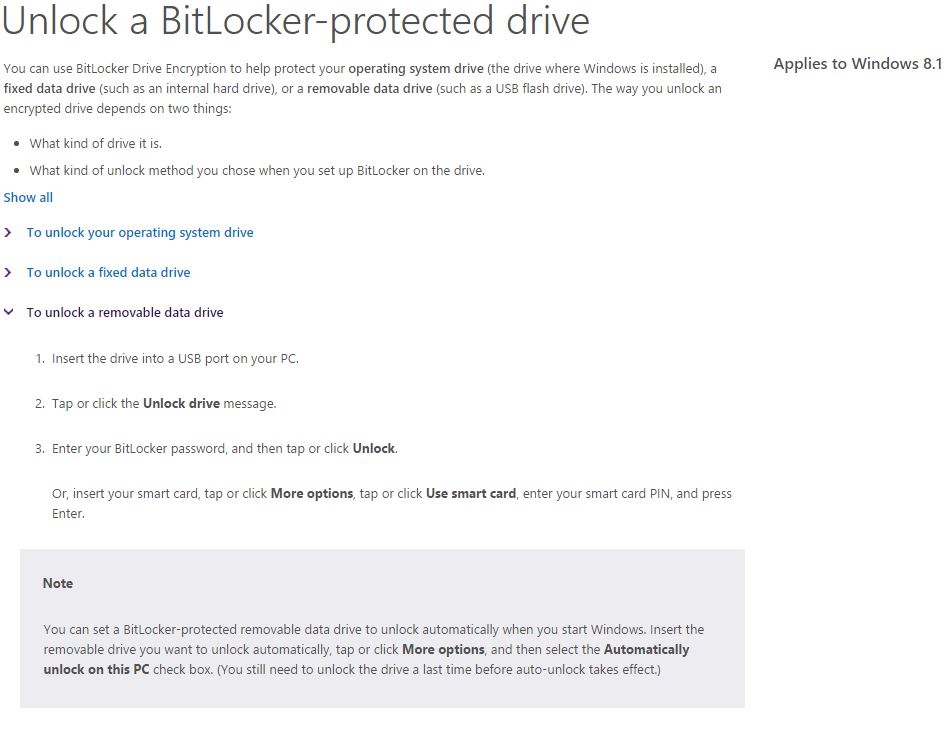
Task: Open "To unlock your operating system drive" link
Action: pyautogui.click(x=140, y=233)
